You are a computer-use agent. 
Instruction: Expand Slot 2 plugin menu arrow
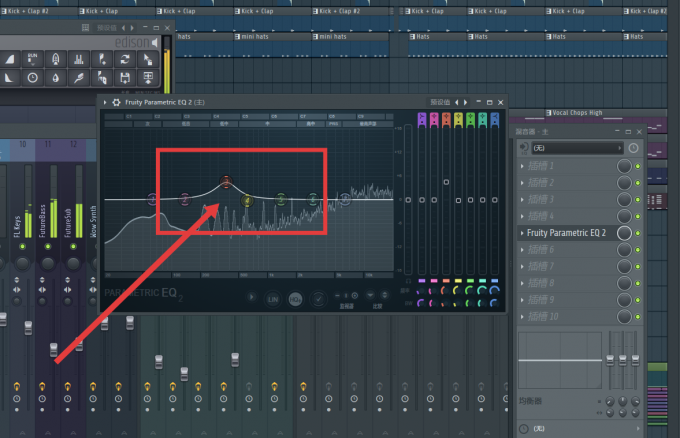click(522, 183)
